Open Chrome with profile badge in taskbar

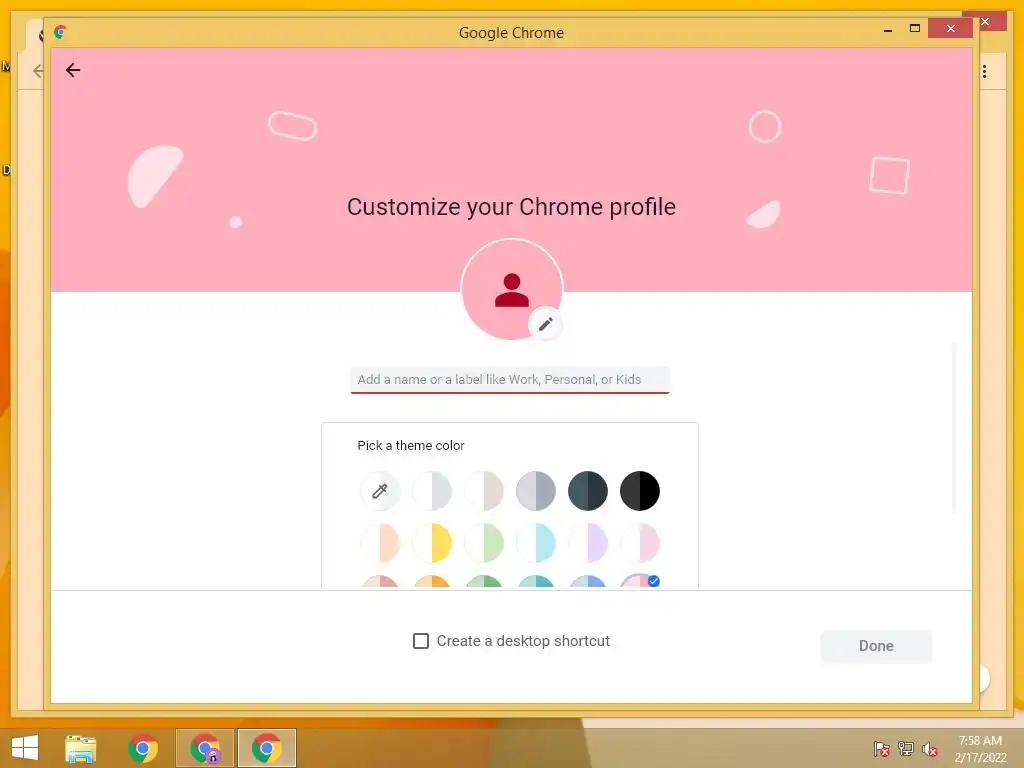click(205, 748)
